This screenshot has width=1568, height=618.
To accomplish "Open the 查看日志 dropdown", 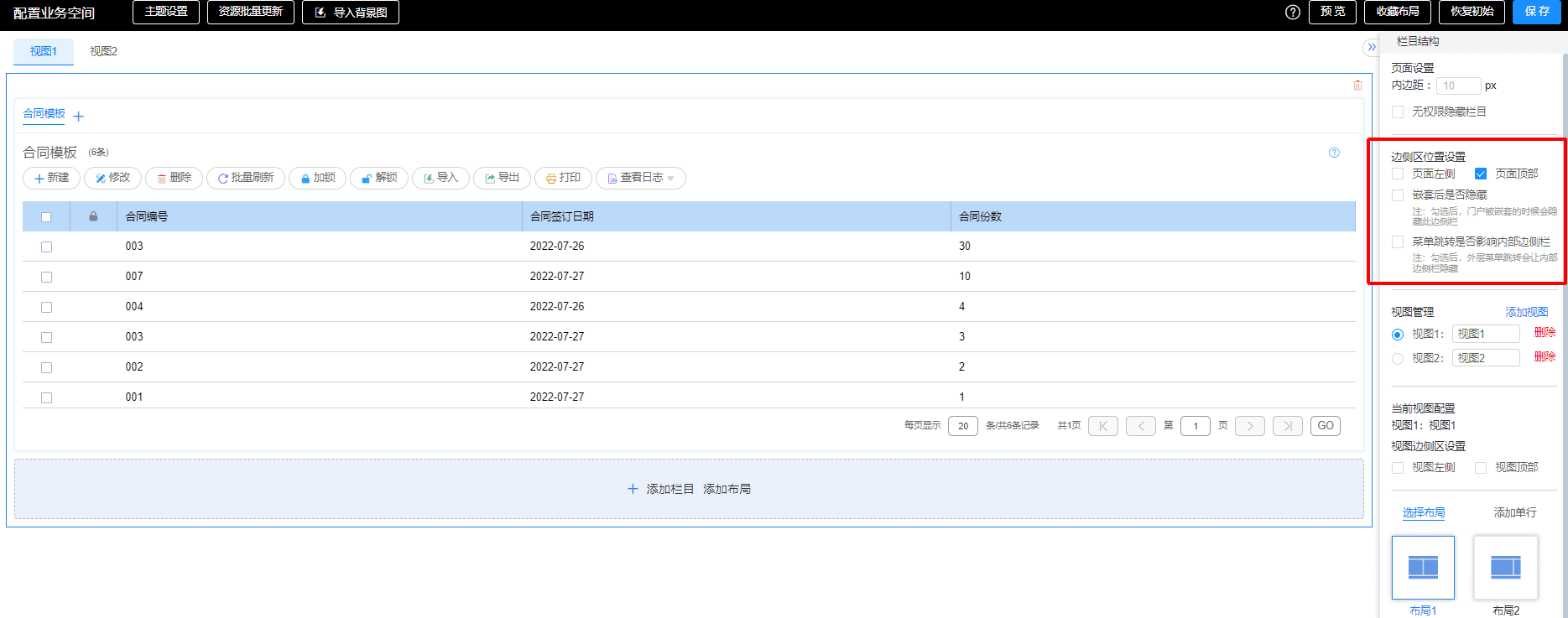I will (x=641, y=178).
